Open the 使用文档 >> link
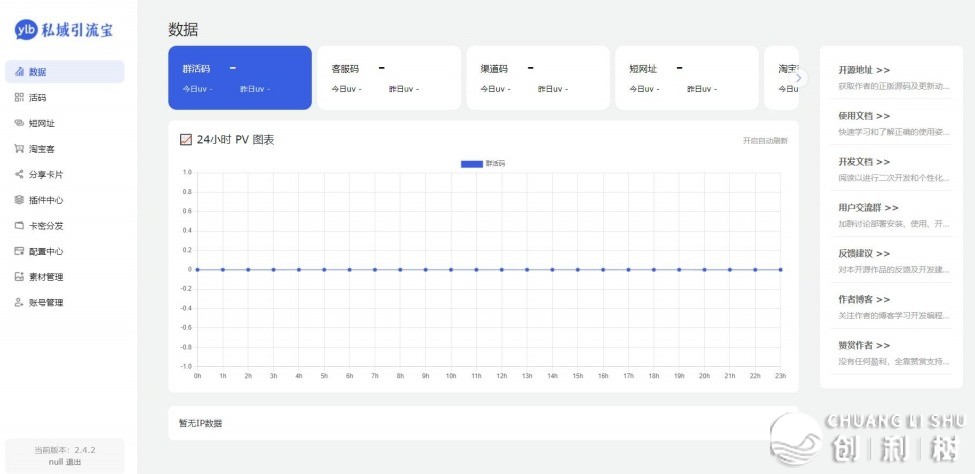The height and width of the screenshot is (474, 975). coord(864,116)
